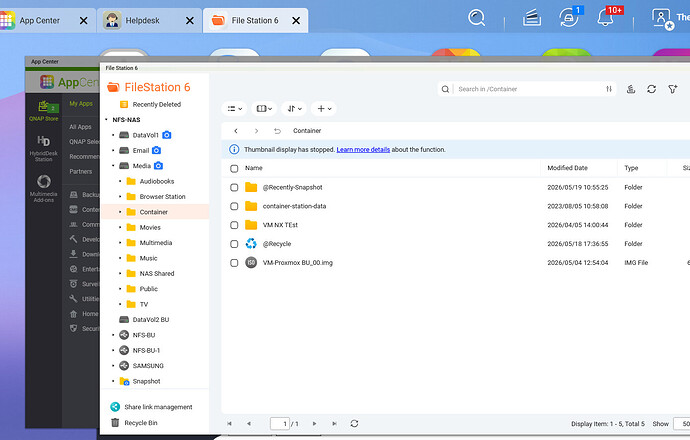Viewport: 690px width, 440px height.
Task: Open the VM NX TEst folder row
Action: point(280,225)
